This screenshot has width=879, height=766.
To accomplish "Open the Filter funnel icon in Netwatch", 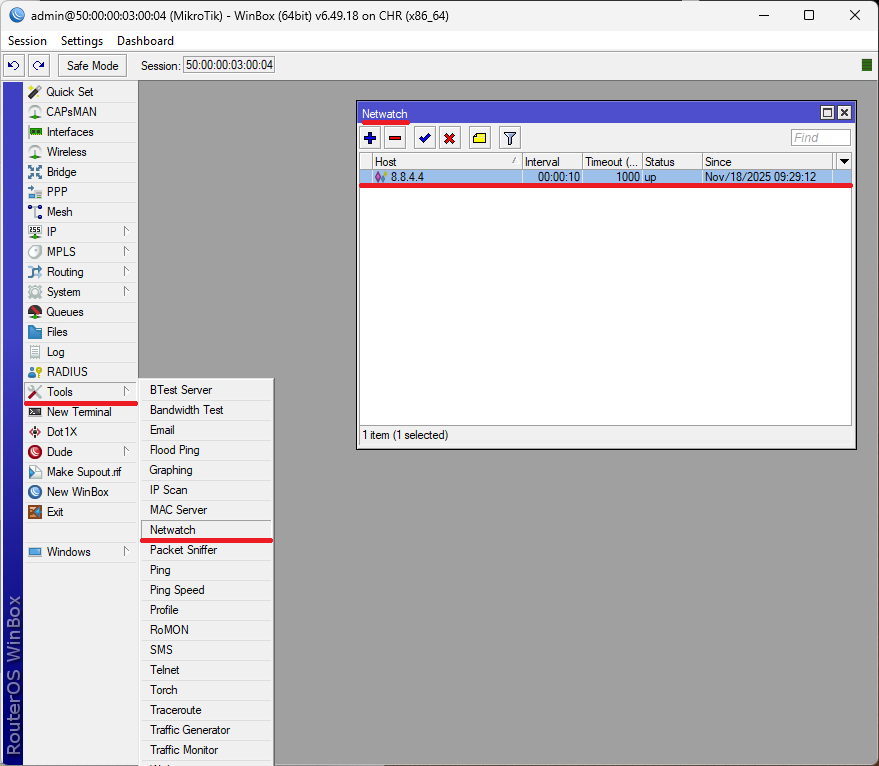I will click(x=509, y=138).
